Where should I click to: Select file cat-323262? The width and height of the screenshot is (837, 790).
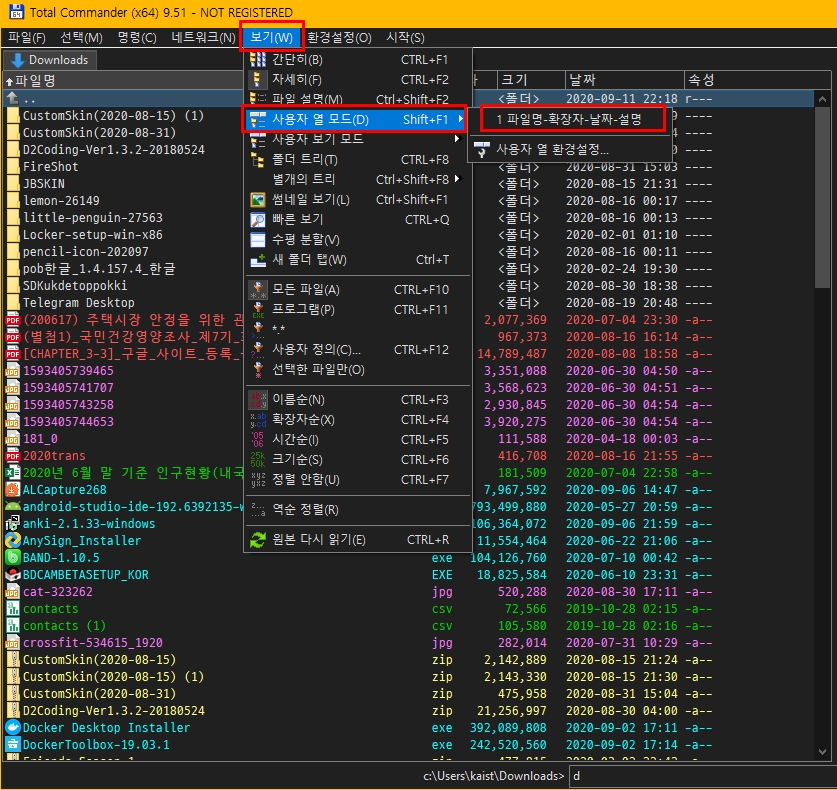click(x=58, y=591)
